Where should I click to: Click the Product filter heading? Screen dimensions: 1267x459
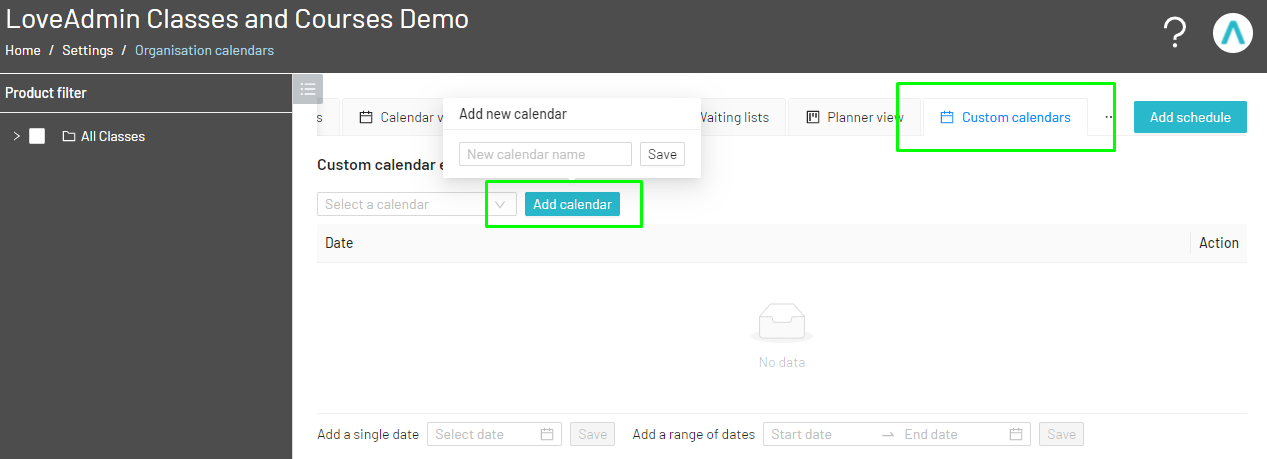46,93
